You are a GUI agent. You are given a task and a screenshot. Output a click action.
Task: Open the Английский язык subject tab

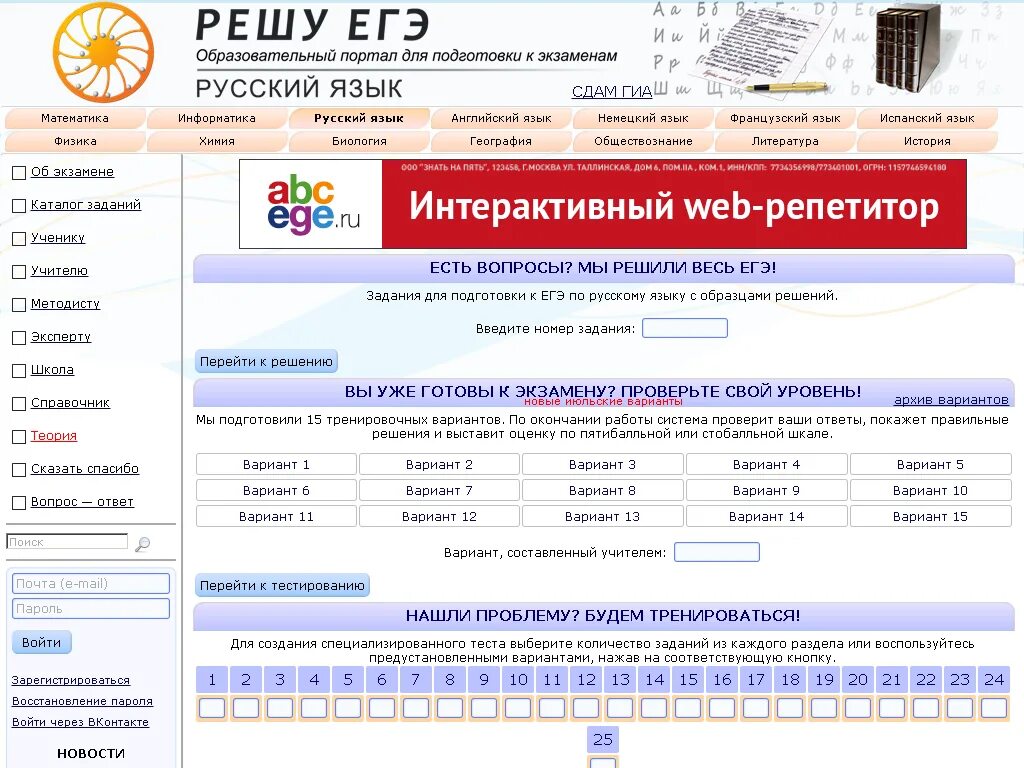[x=501, y=118]
